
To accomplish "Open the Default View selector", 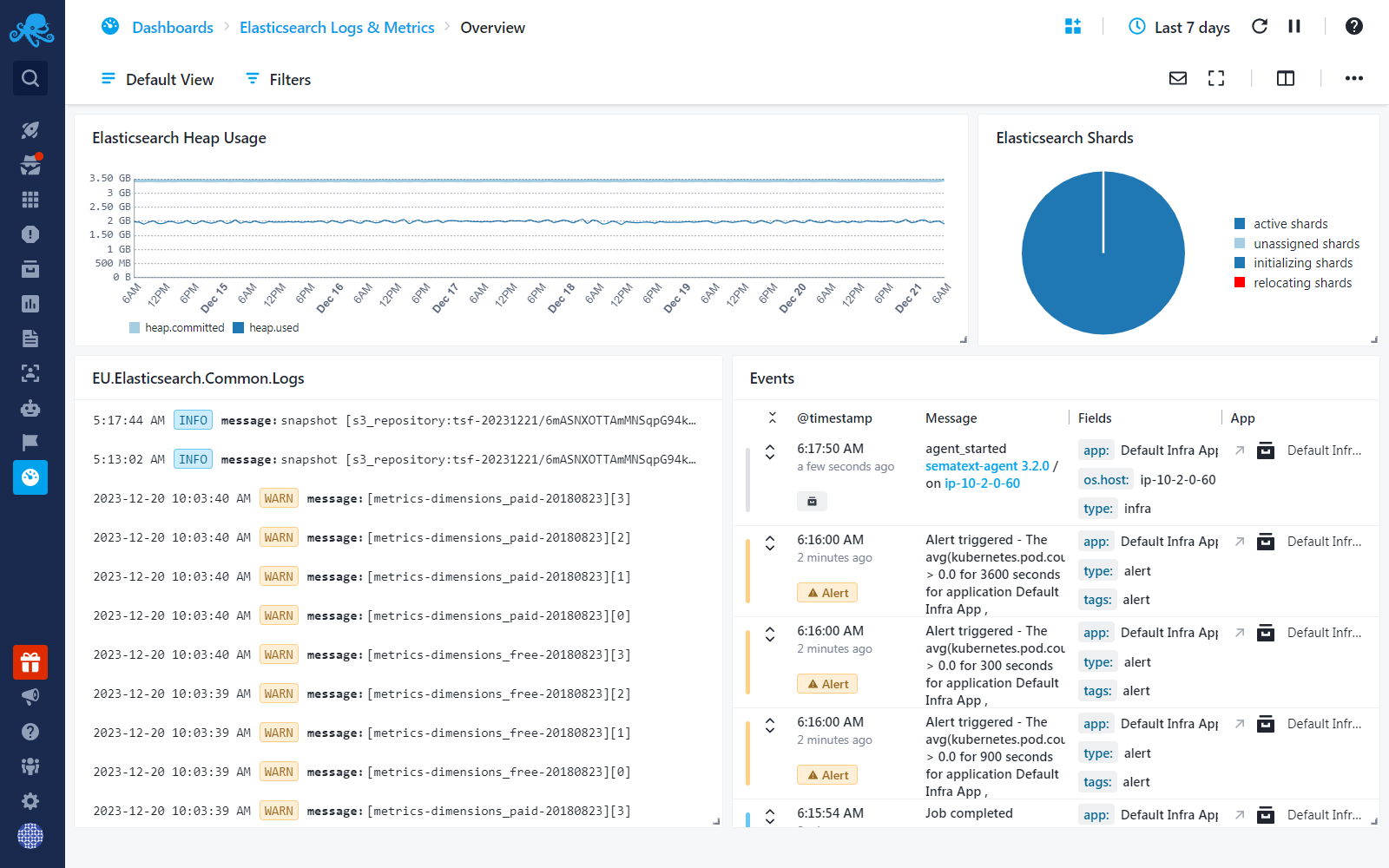I will (157, 79).
